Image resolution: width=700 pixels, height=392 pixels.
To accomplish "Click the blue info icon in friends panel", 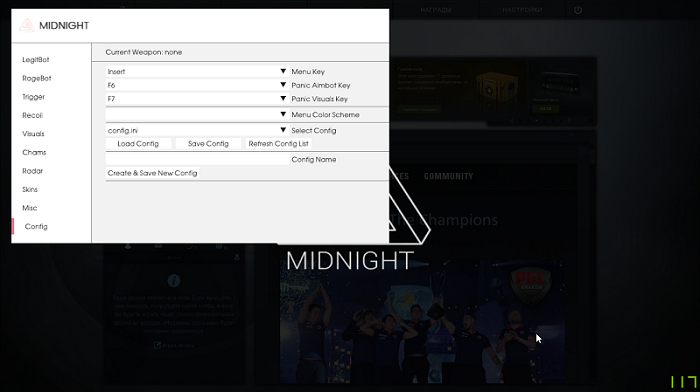I will click(x=174, y=280).
